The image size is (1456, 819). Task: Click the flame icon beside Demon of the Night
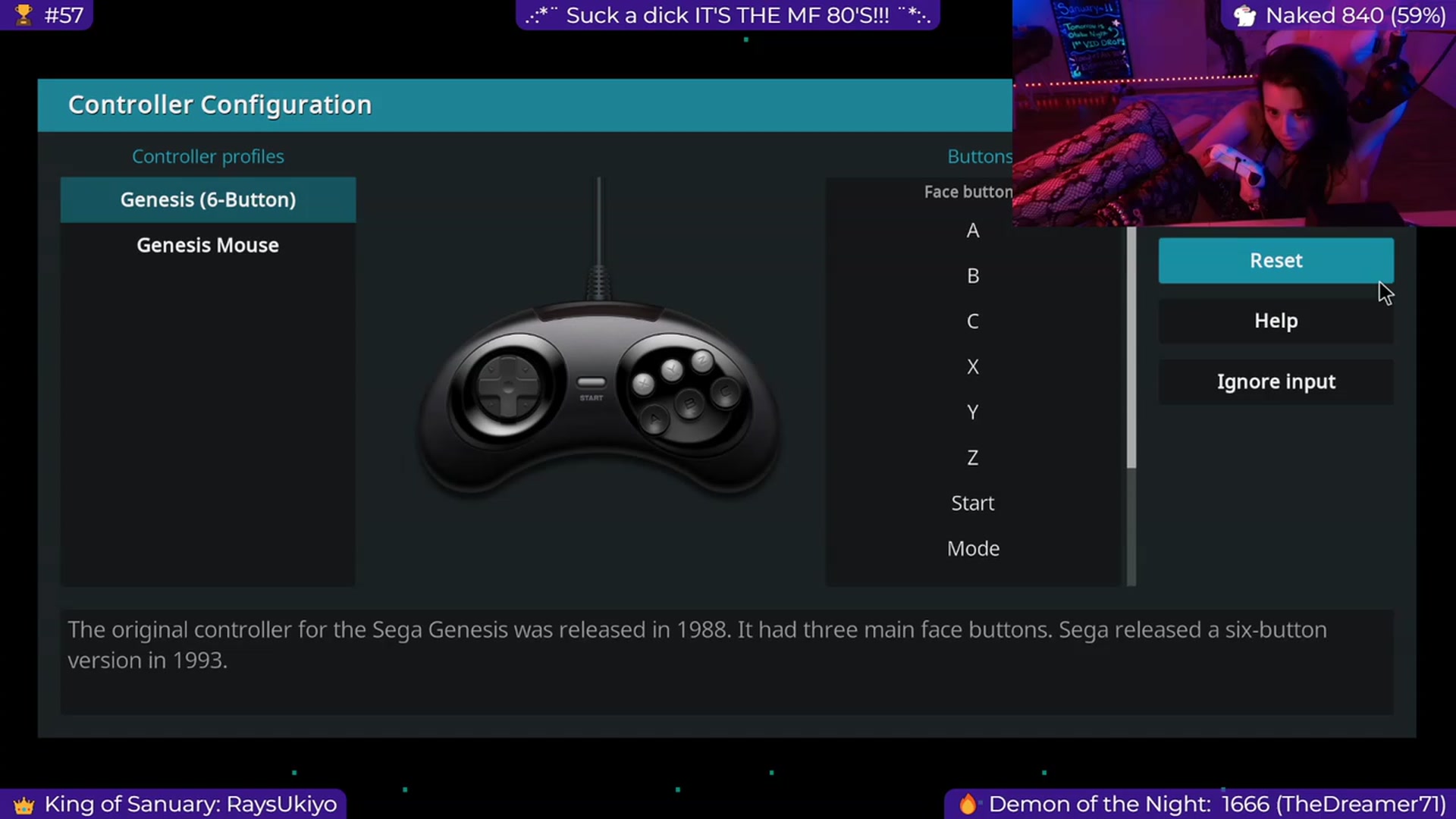[x=968, y=804]
